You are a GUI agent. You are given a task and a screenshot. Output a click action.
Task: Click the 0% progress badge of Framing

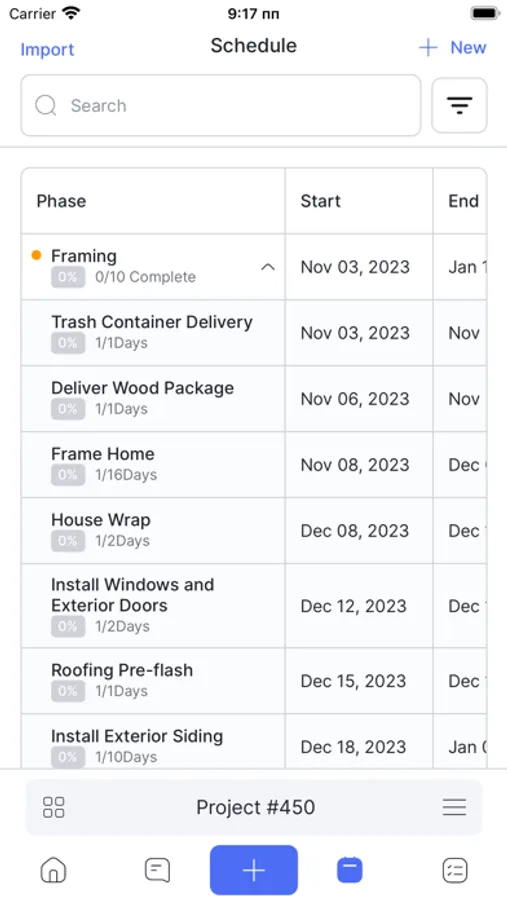point(68,277)
